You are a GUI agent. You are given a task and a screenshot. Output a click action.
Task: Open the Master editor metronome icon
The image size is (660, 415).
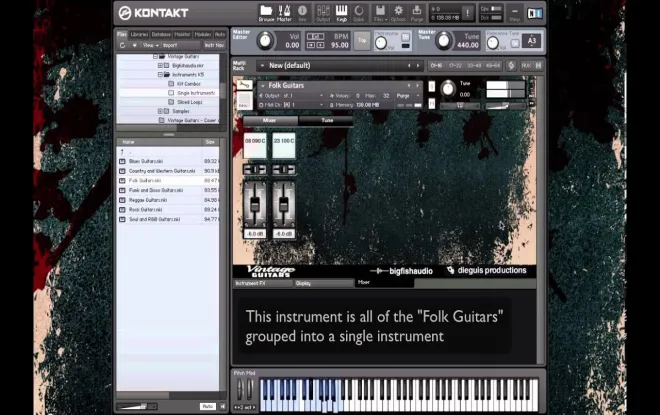click(x=284, y=13)
